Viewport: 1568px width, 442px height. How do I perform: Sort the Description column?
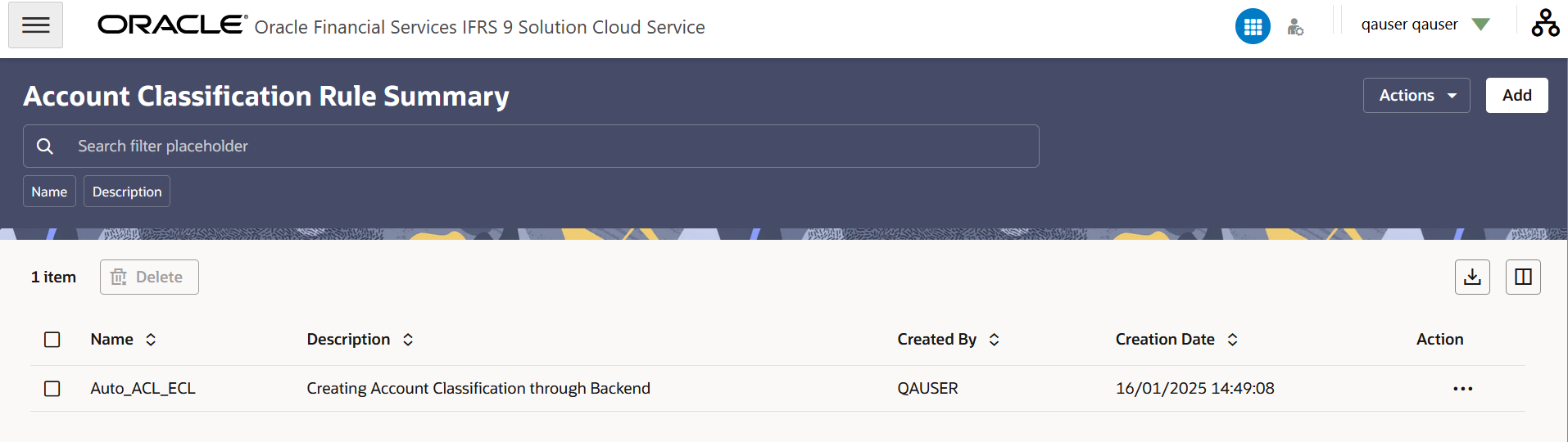[408, 340]
